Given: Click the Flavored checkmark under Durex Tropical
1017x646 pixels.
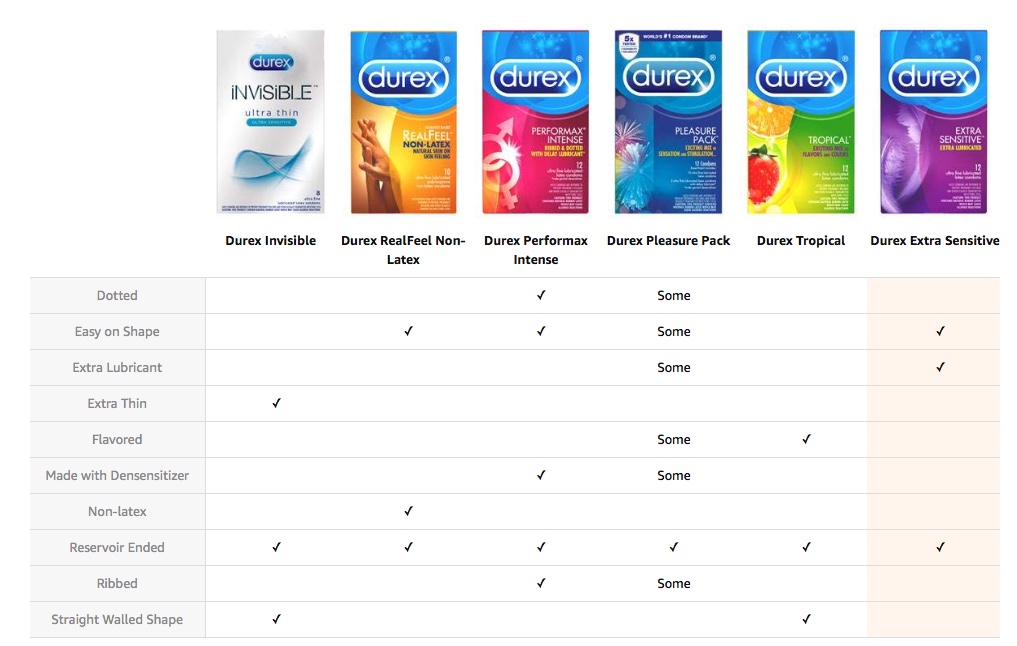Looking at the screenshot, I should 806,439.
